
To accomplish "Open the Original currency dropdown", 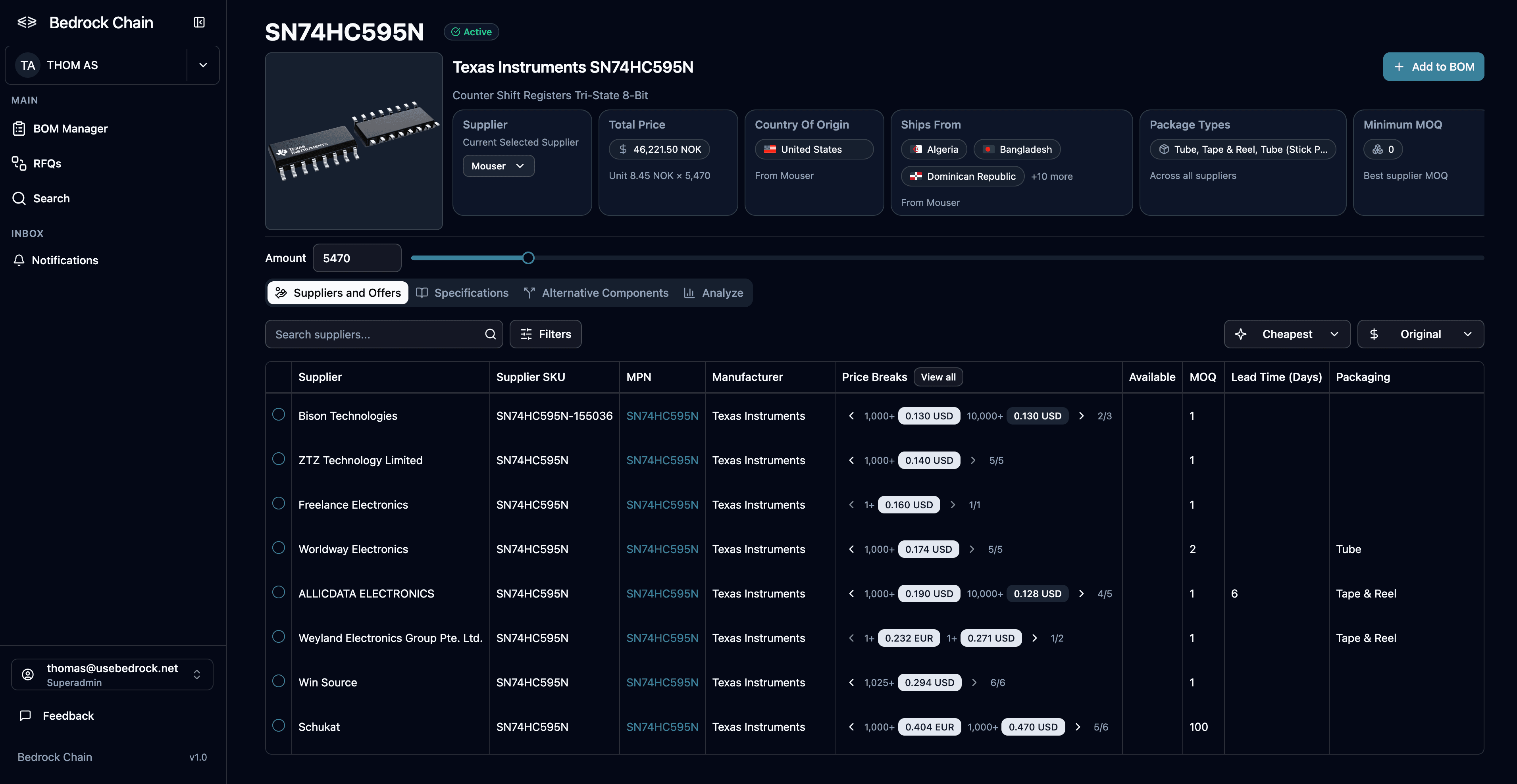I will coord(1421,334).
